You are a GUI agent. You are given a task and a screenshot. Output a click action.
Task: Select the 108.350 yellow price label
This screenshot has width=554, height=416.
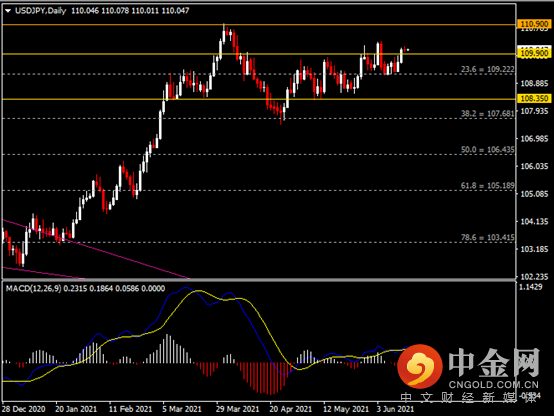pyautogui.click(x=534, y=99)
